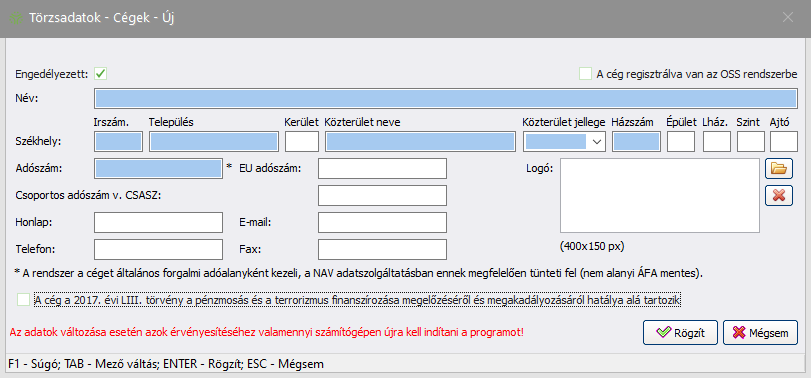
Task: Click the Szint input field
Action: [750, 141]
